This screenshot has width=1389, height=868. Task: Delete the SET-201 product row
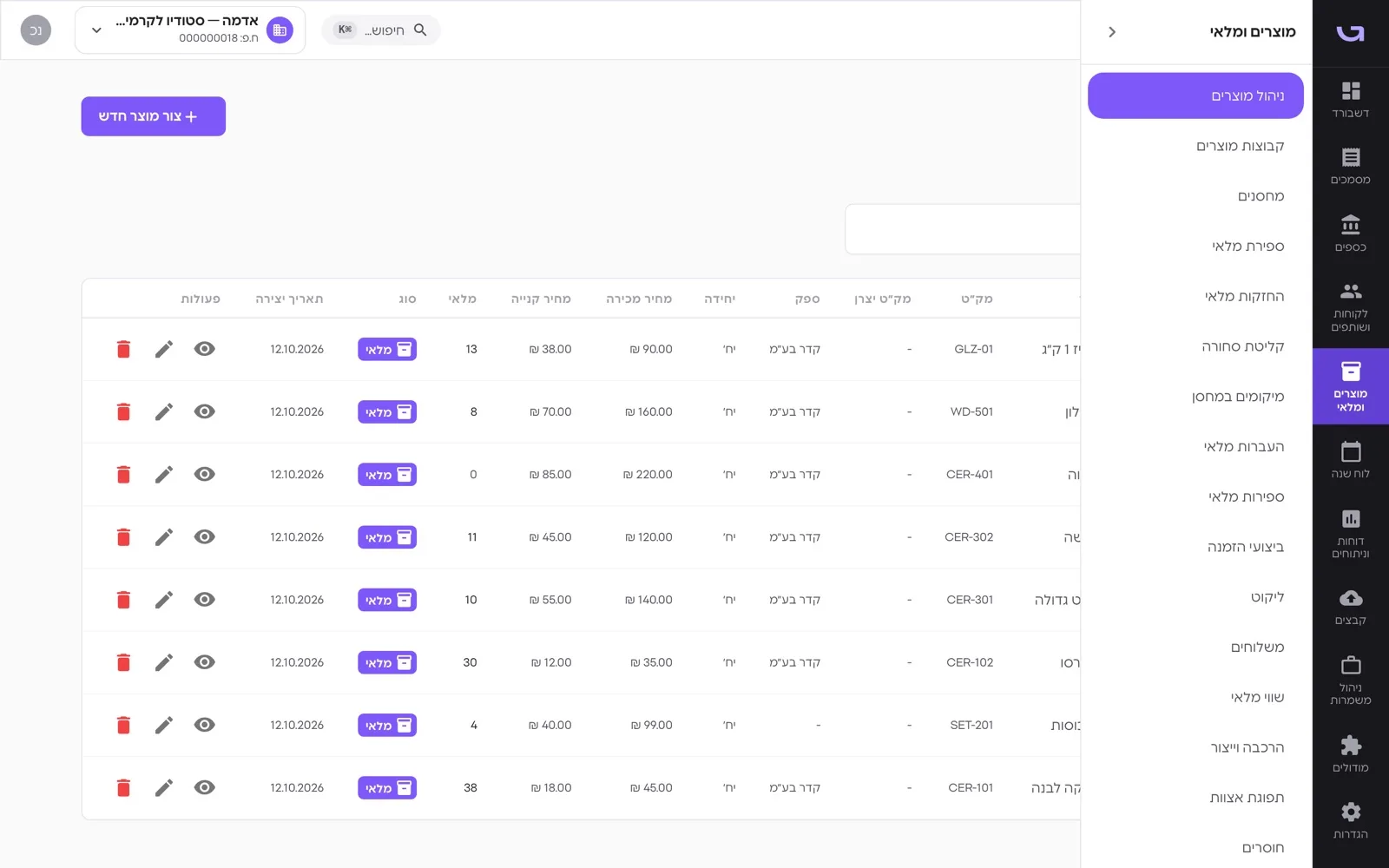[123, 725]
